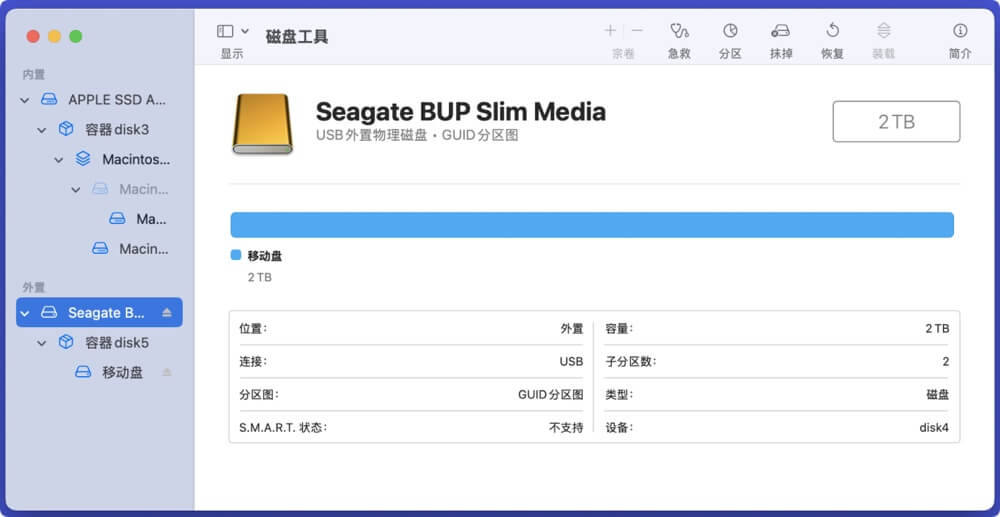The width and height of the screenshot is (1000, 517).
Task: Collapse the 容器 disk5 node
Action: tap(41, 343)
